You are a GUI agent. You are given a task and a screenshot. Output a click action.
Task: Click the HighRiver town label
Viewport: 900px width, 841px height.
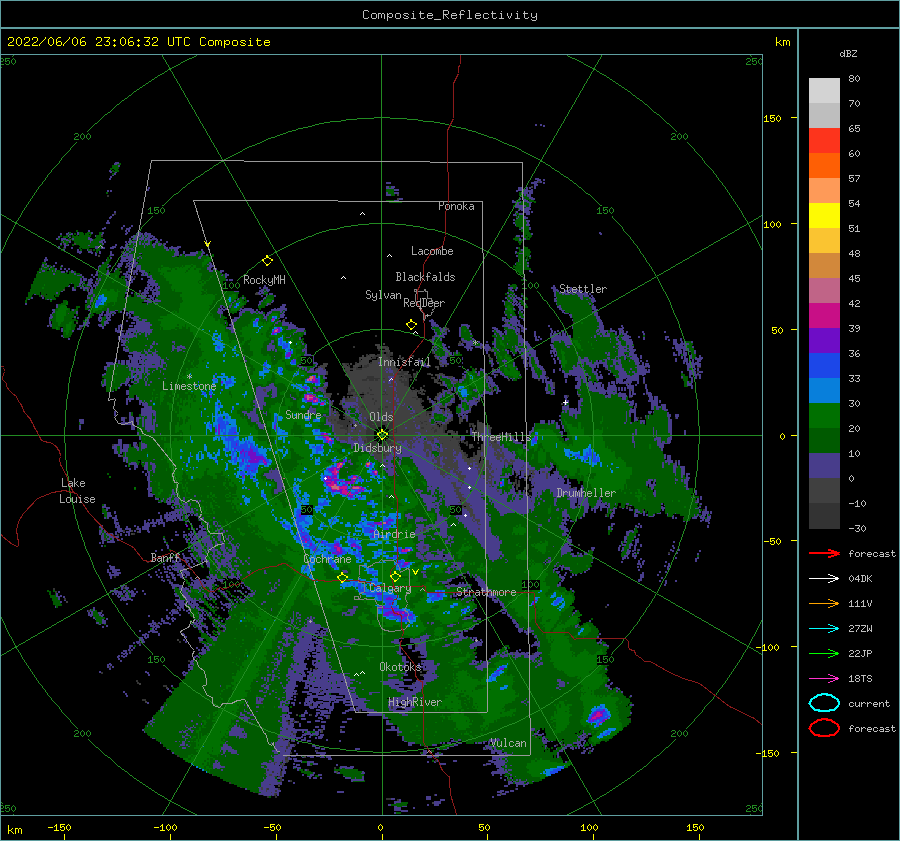(415, 702)
